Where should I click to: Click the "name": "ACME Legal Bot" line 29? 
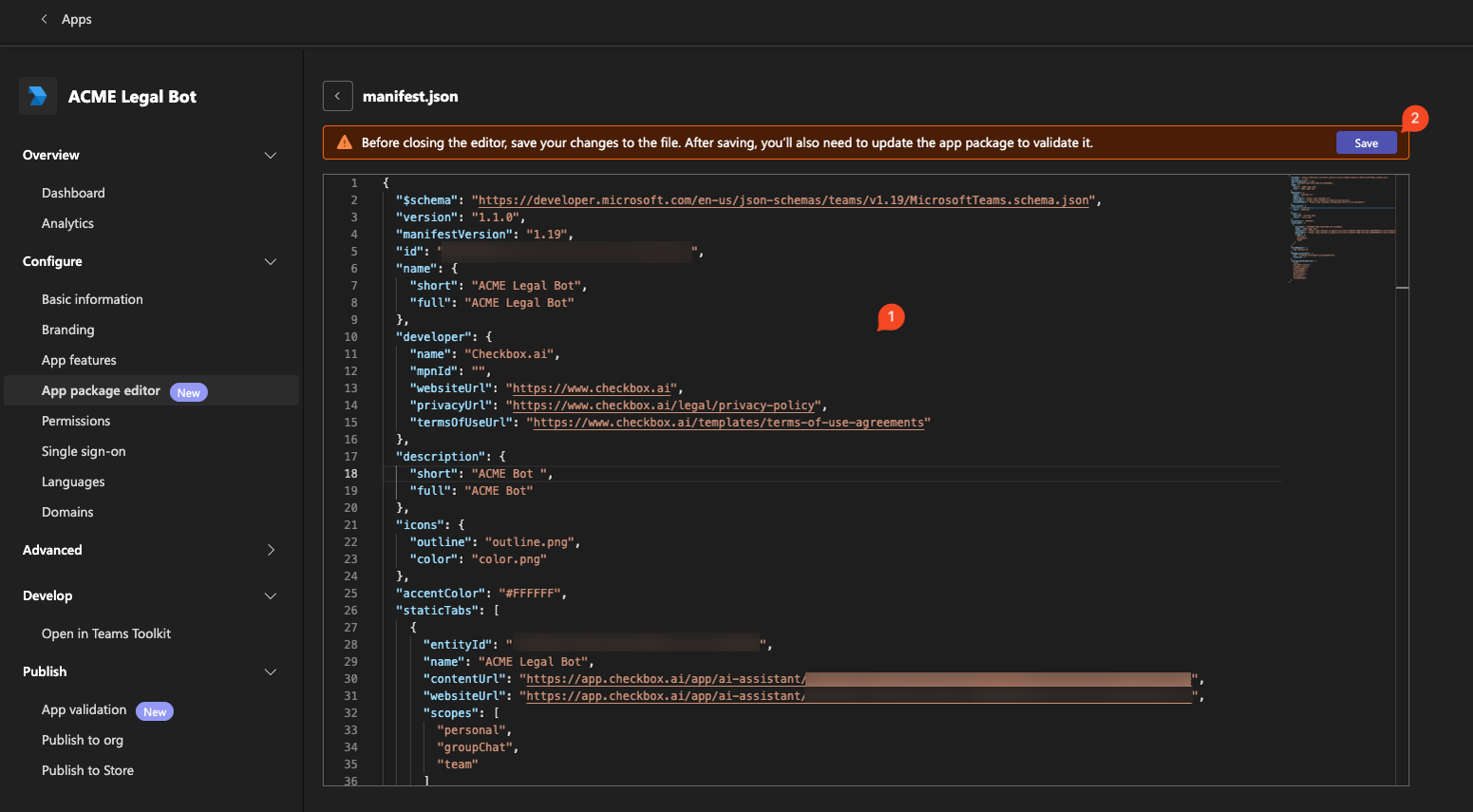pyautogui.click(x=508, y=662)
